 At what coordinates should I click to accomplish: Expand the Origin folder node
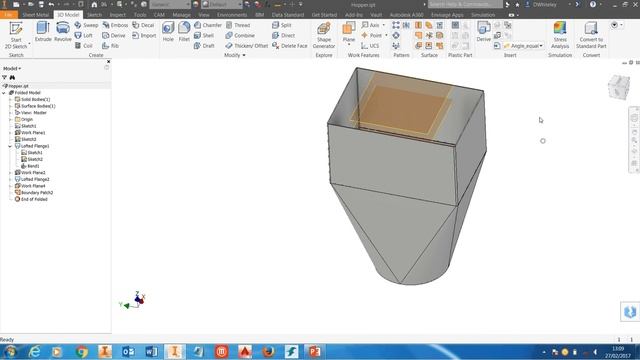coord(10,120)
